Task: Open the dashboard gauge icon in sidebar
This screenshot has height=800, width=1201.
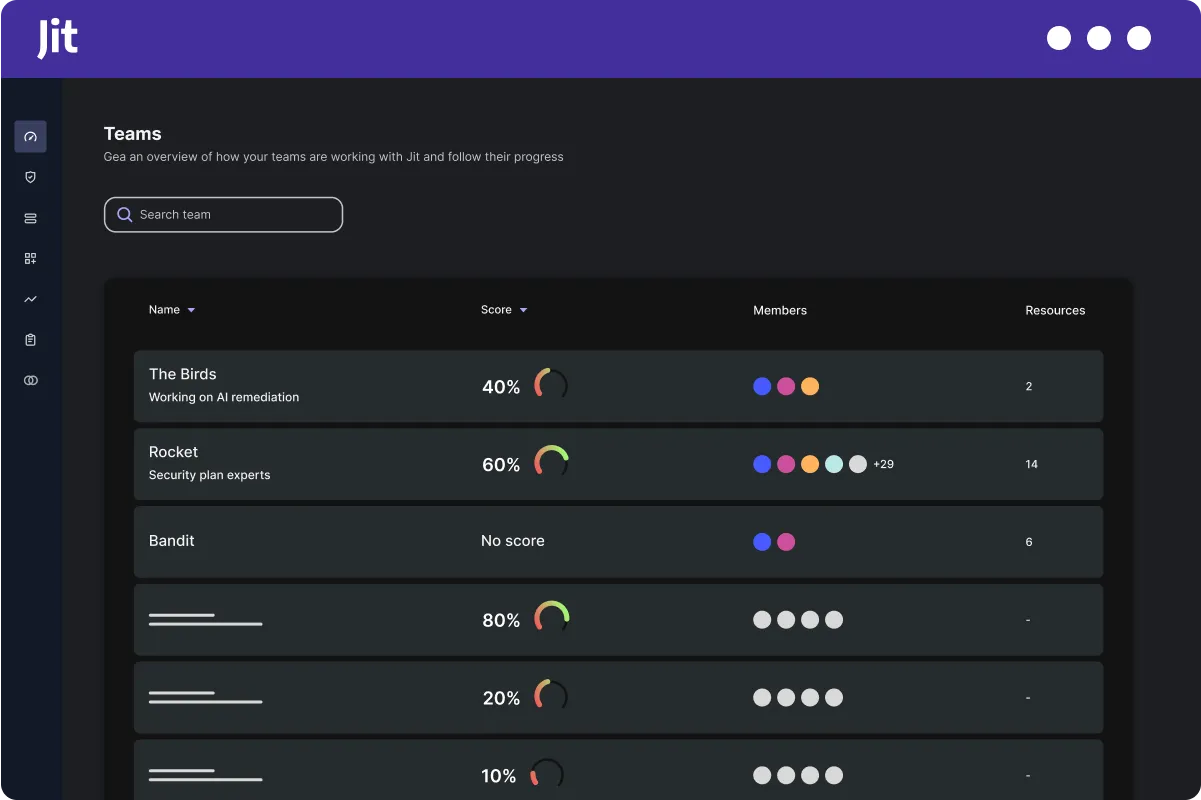Action: click(x=30, y=136)
